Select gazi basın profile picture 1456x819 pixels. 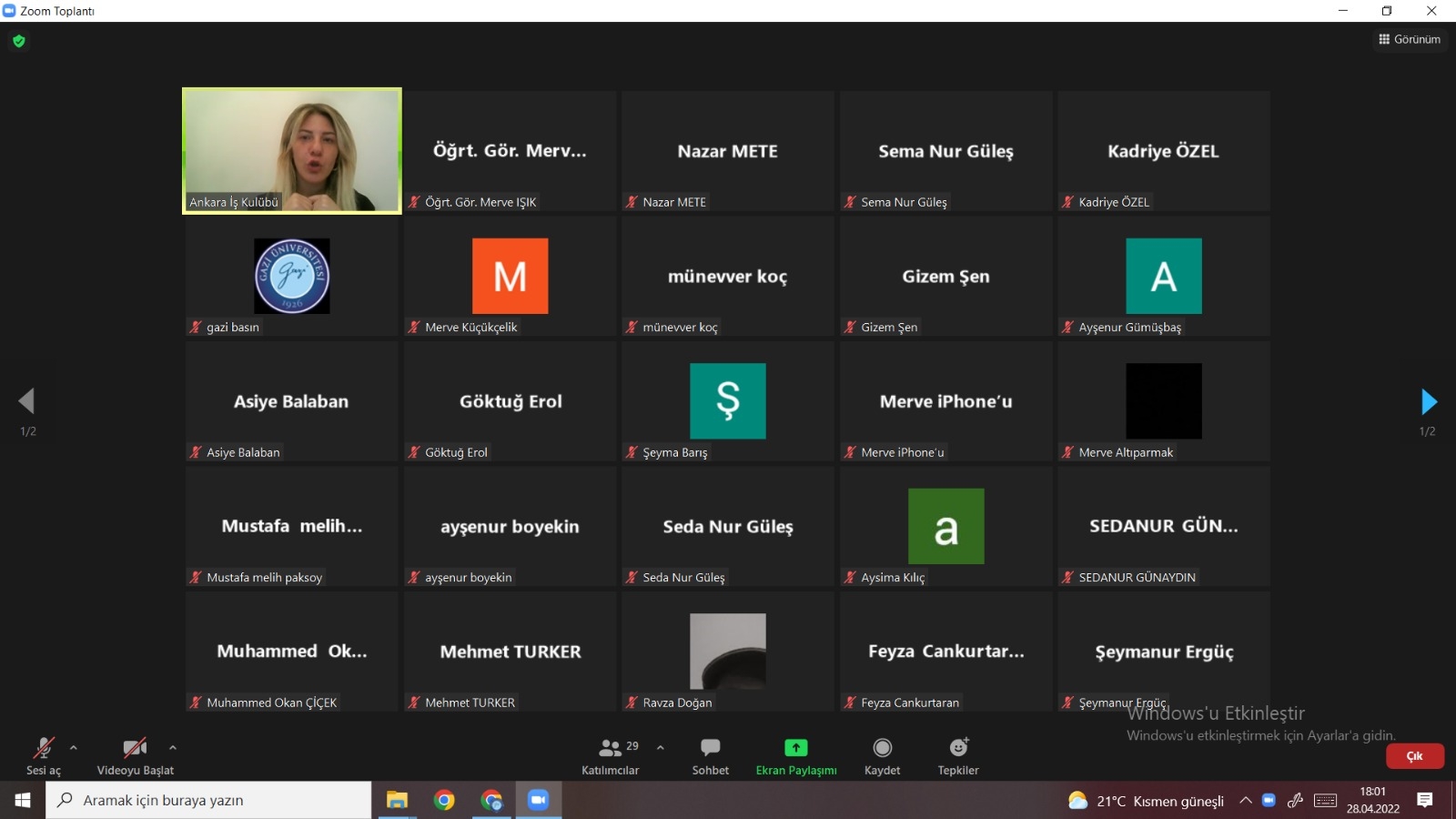click(292, 276)
